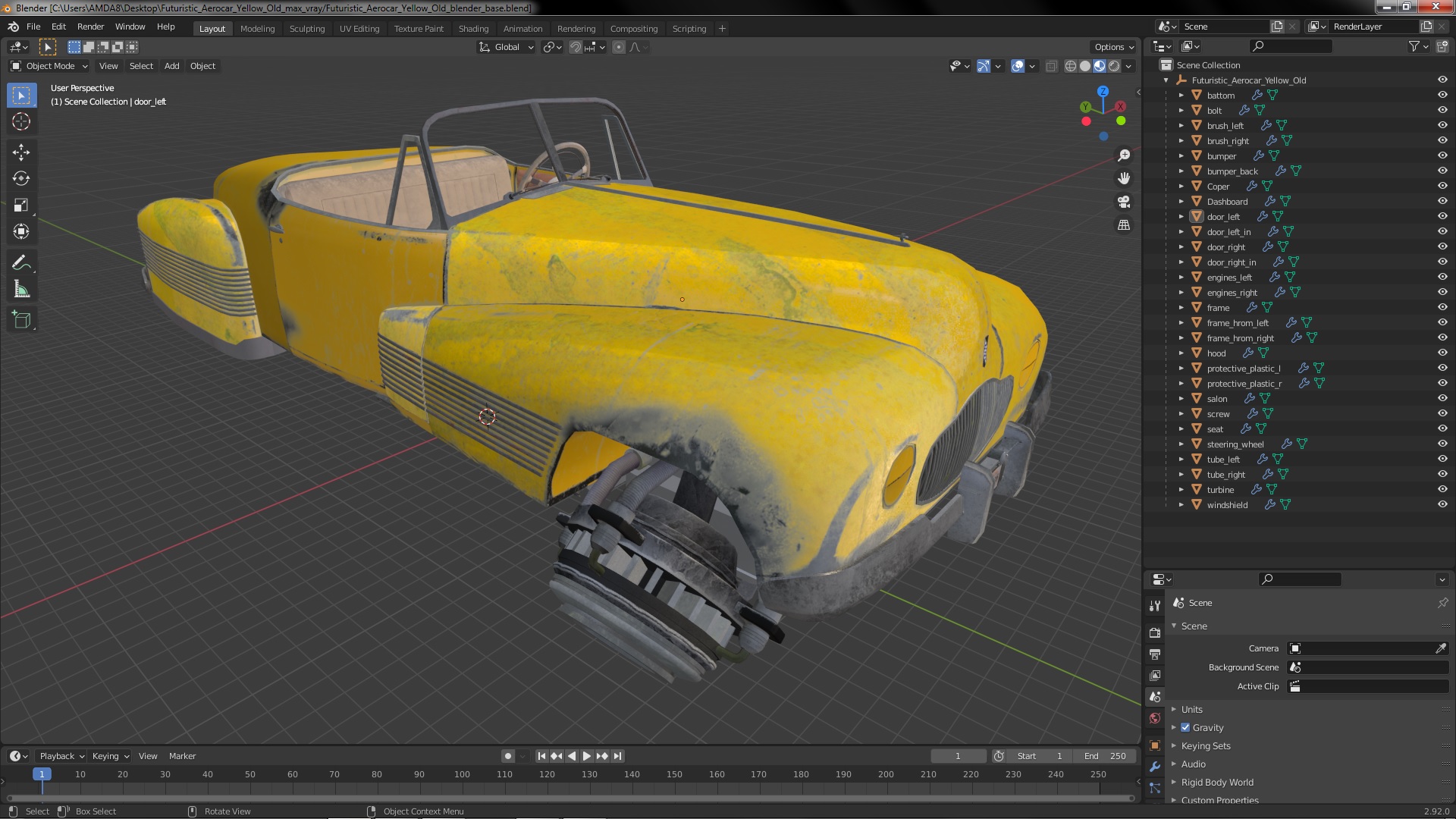
Task: Click the Object menu in viewport header
Action: [202, 66]
